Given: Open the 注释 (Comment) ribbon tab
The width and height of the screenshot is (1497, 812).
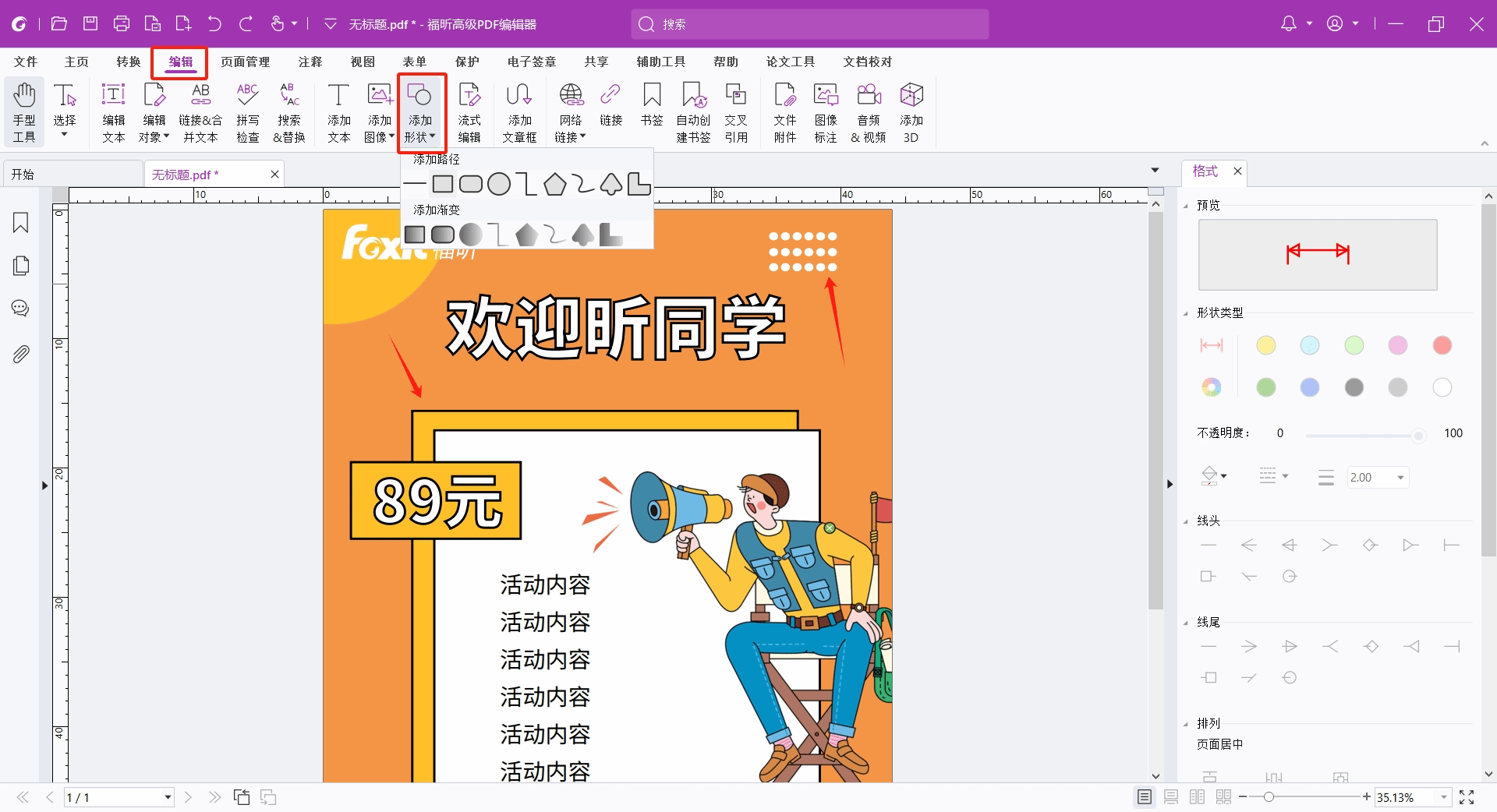Looking at the screenshot, I should (x=310, y=62).
